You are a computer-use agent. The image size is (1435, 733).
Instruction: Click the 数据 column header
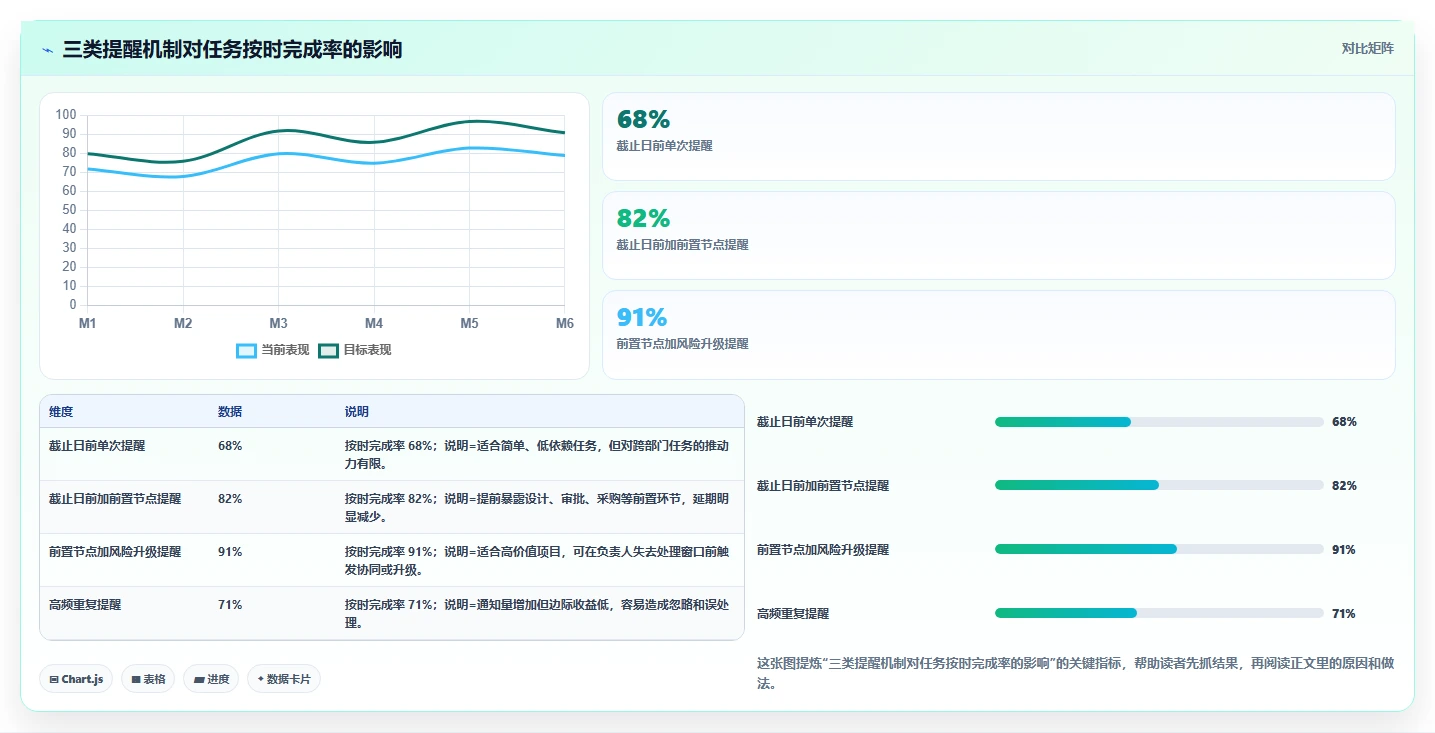coord(230,412)
